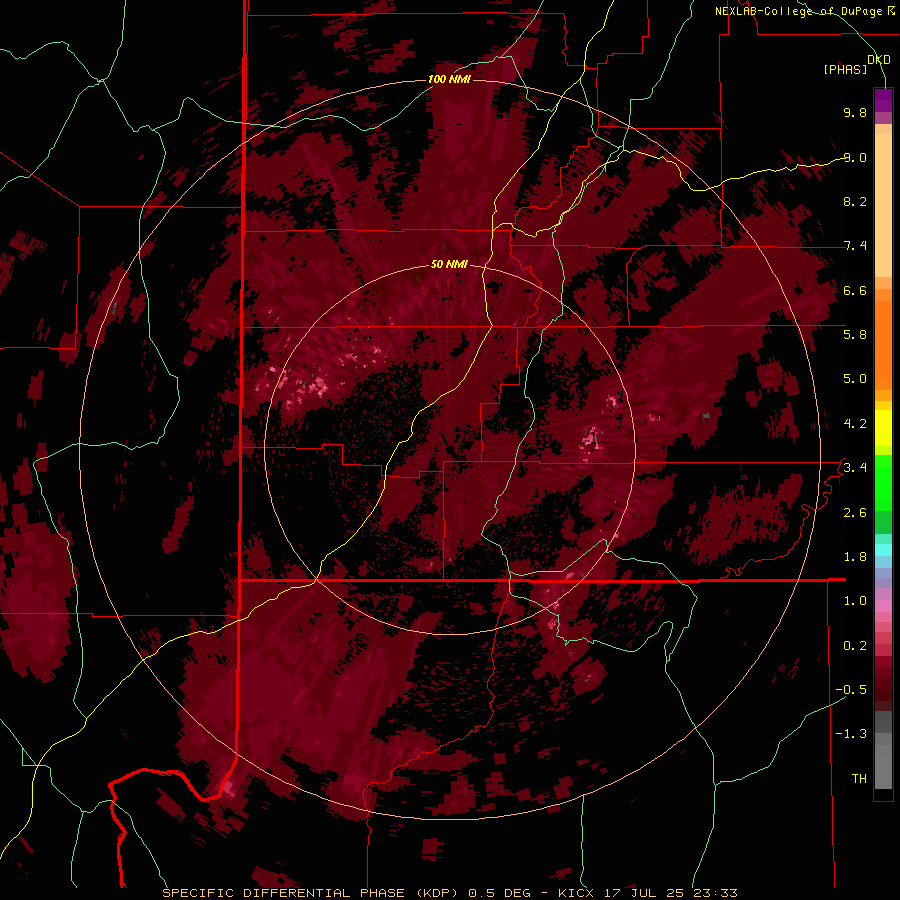The image size is (900, 900).
Task: Pick the light peach segment of the color scale
Action: point(883,205)
